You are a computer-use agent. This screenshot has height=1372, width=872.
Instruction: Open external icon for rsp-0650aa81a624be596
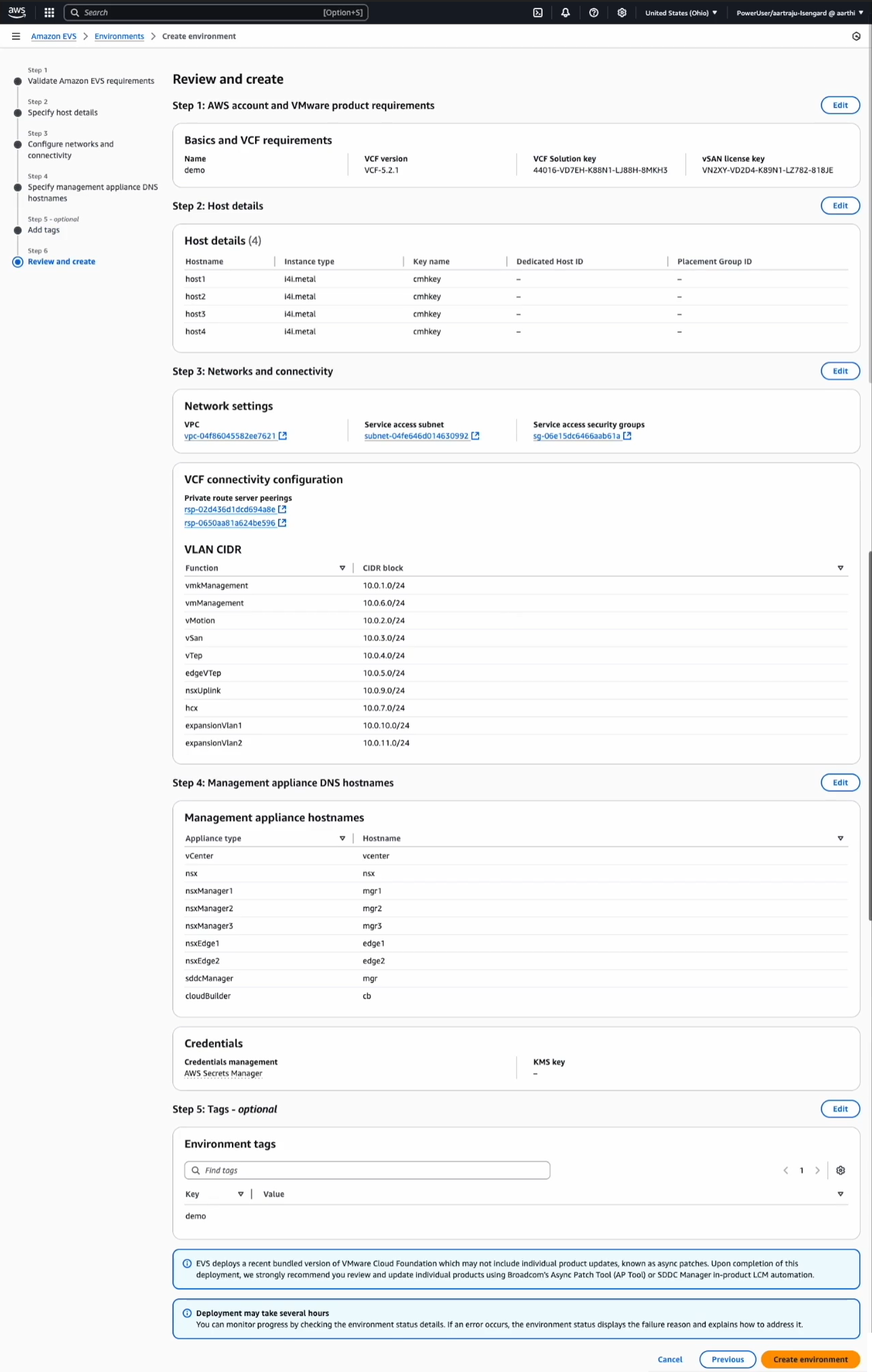coord(282,523)
